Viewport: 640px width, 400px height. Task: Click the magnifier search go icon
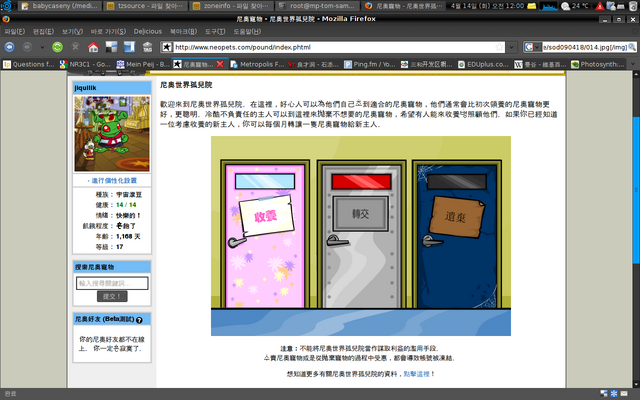(632, 47)
